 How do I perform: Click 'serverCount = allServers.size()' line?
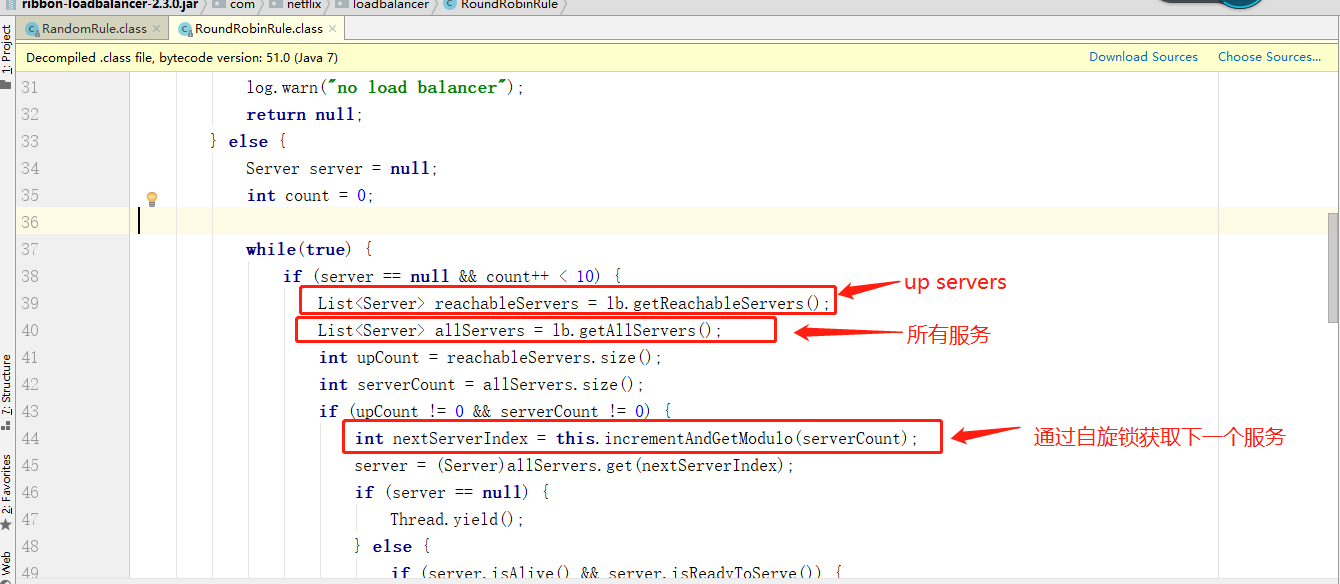[481, 385]
